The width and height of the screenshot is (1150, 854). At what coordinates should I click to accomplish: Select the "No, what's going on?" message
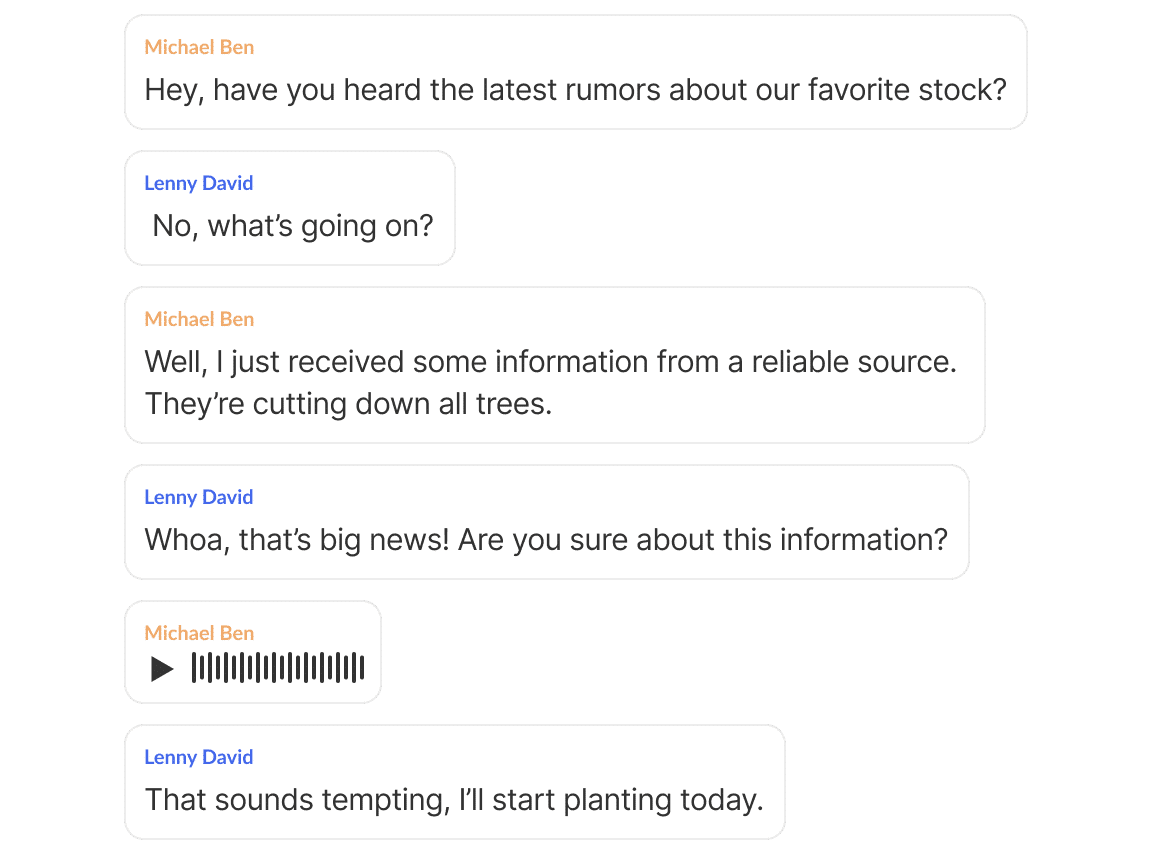tap(293, 226)
